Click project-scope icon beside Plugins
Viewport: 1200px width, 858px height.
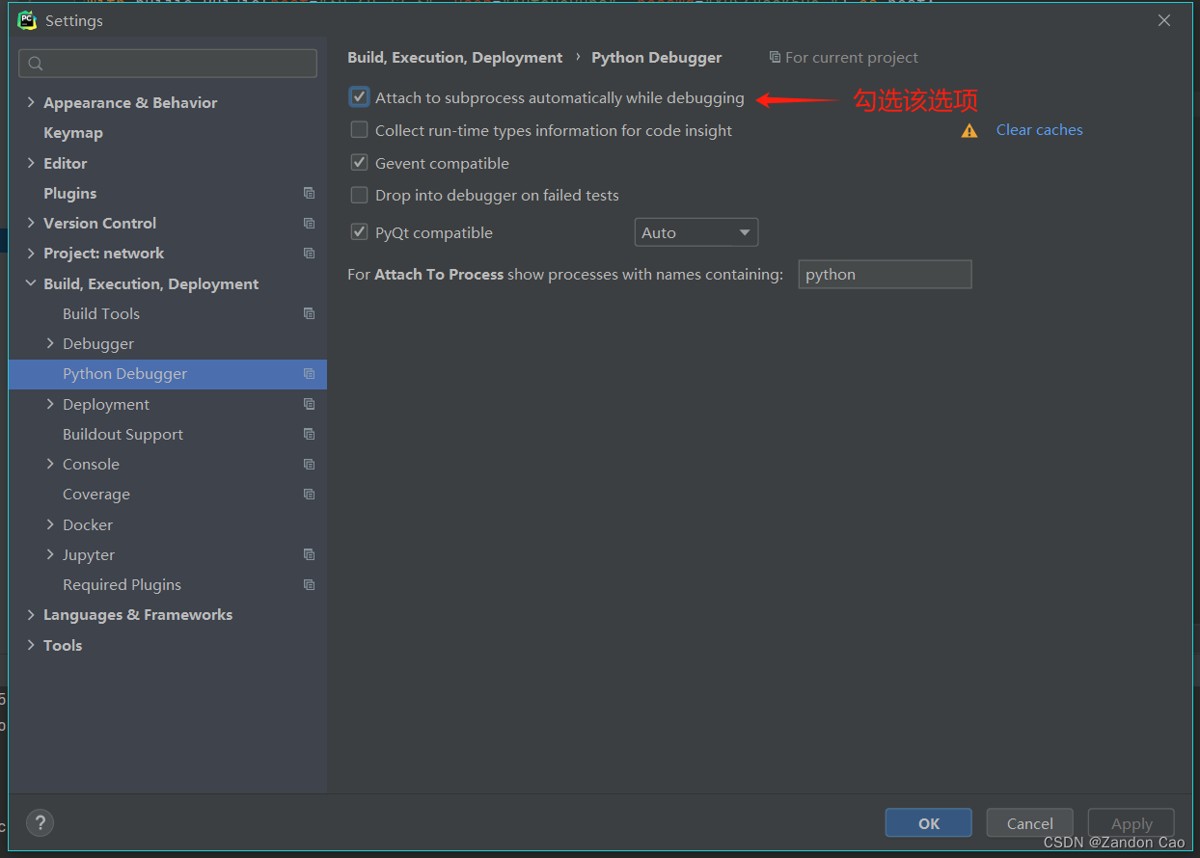[309, 193]
